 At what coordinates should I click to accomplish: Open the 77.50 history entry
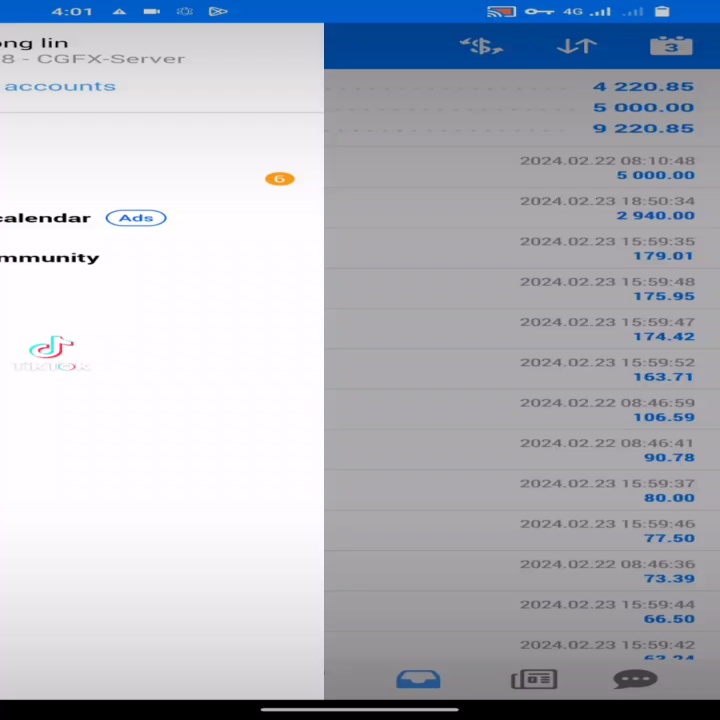tap(522, 531)
